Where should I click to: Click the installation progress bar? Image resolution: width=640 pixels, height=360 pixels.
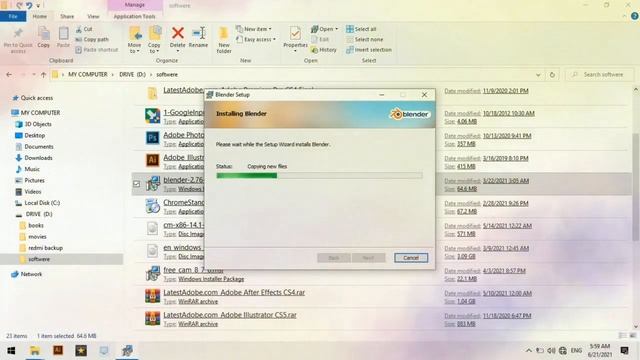pyautogui.click(x=320, y=176)
